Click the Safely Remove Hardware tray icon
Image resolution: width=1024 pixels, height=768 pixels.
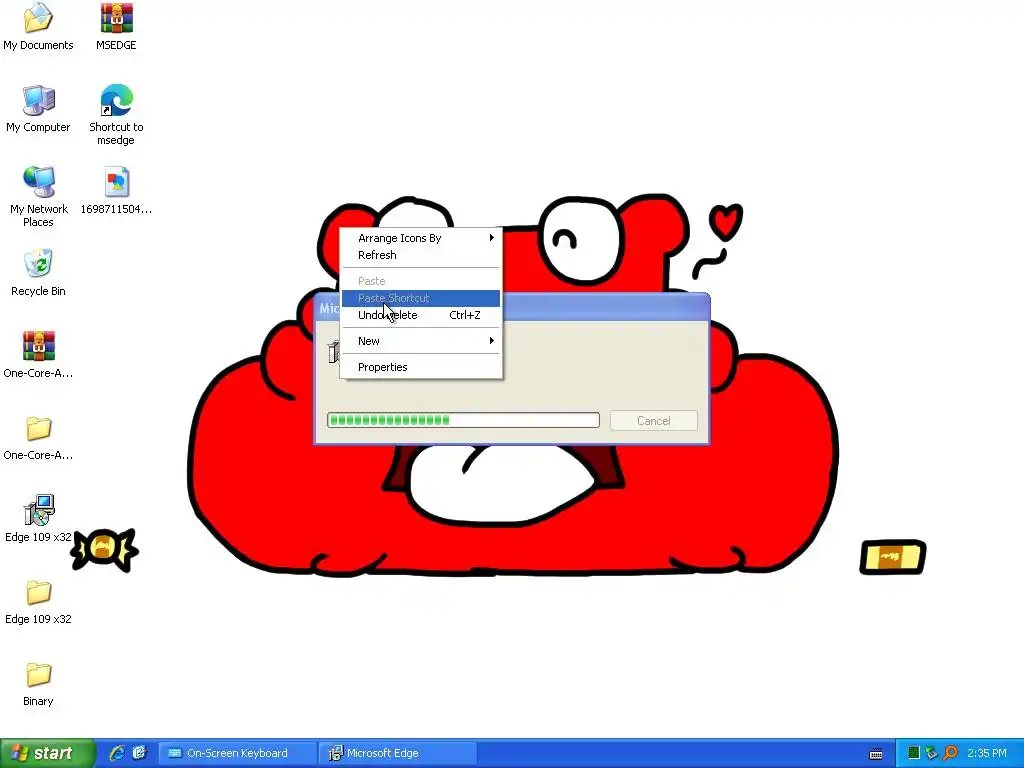[931, 754]
